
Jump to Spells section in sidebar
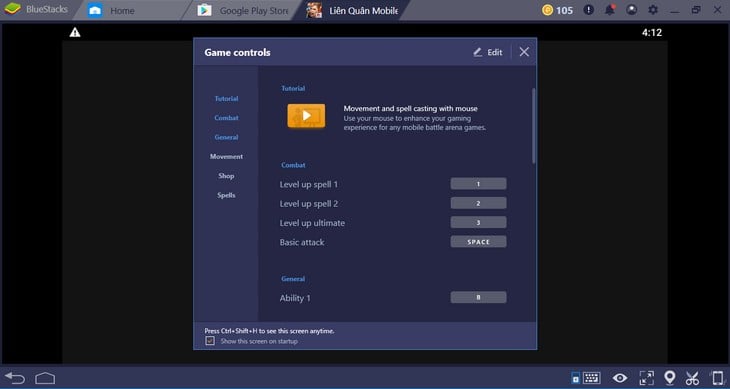point(226,195)
